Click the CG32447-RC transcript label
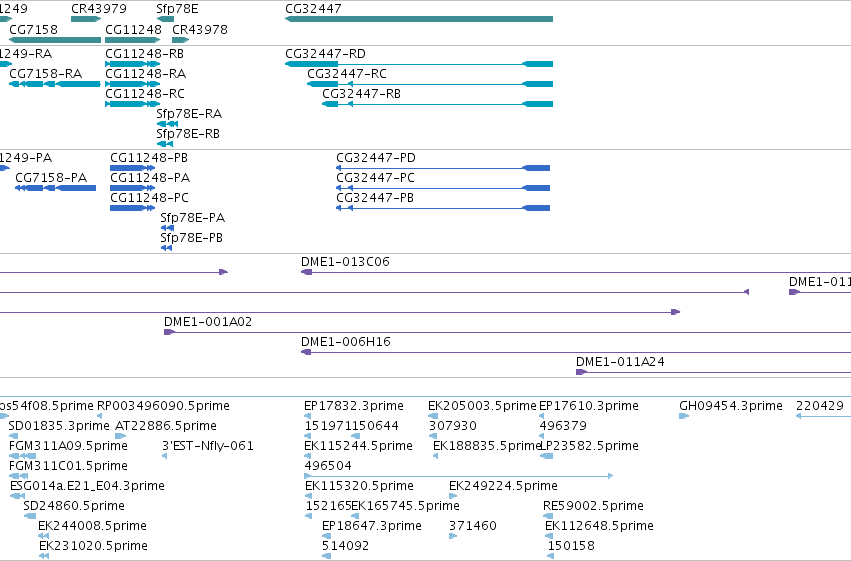Screen dimensions: 851x561 coord(347,74)
